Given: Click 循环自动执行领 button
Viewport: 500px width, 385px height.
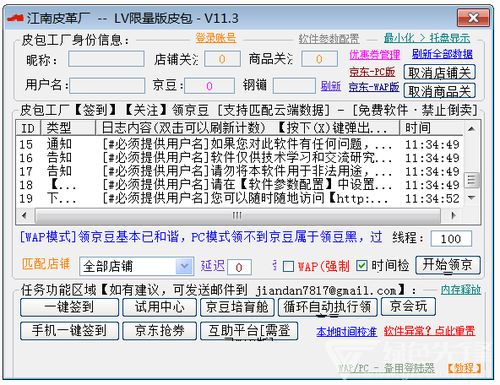Looking at the screenshot, I should tap(328, 307).
